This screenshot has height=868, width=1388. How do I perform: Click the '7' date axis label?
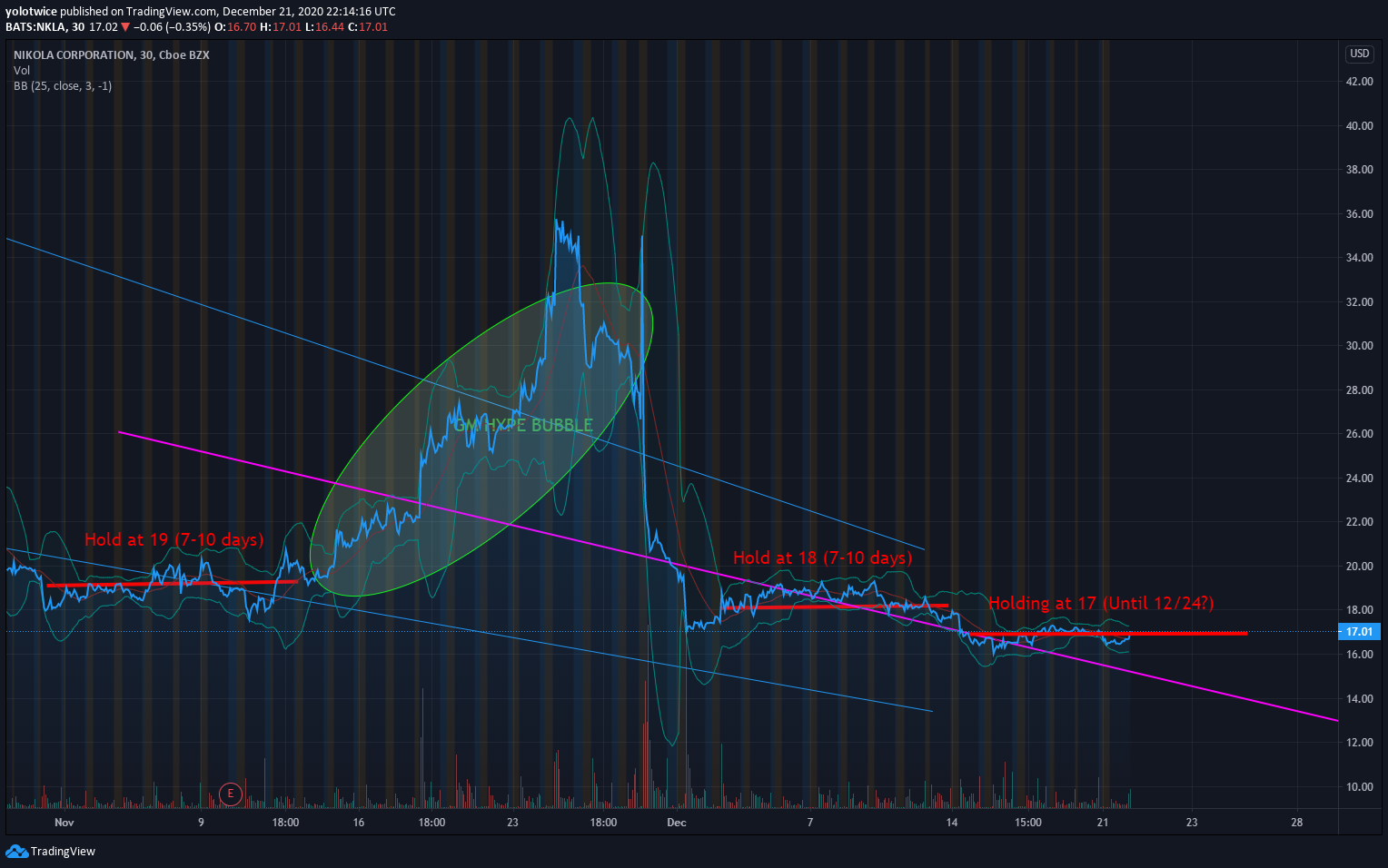click(810, 823)
